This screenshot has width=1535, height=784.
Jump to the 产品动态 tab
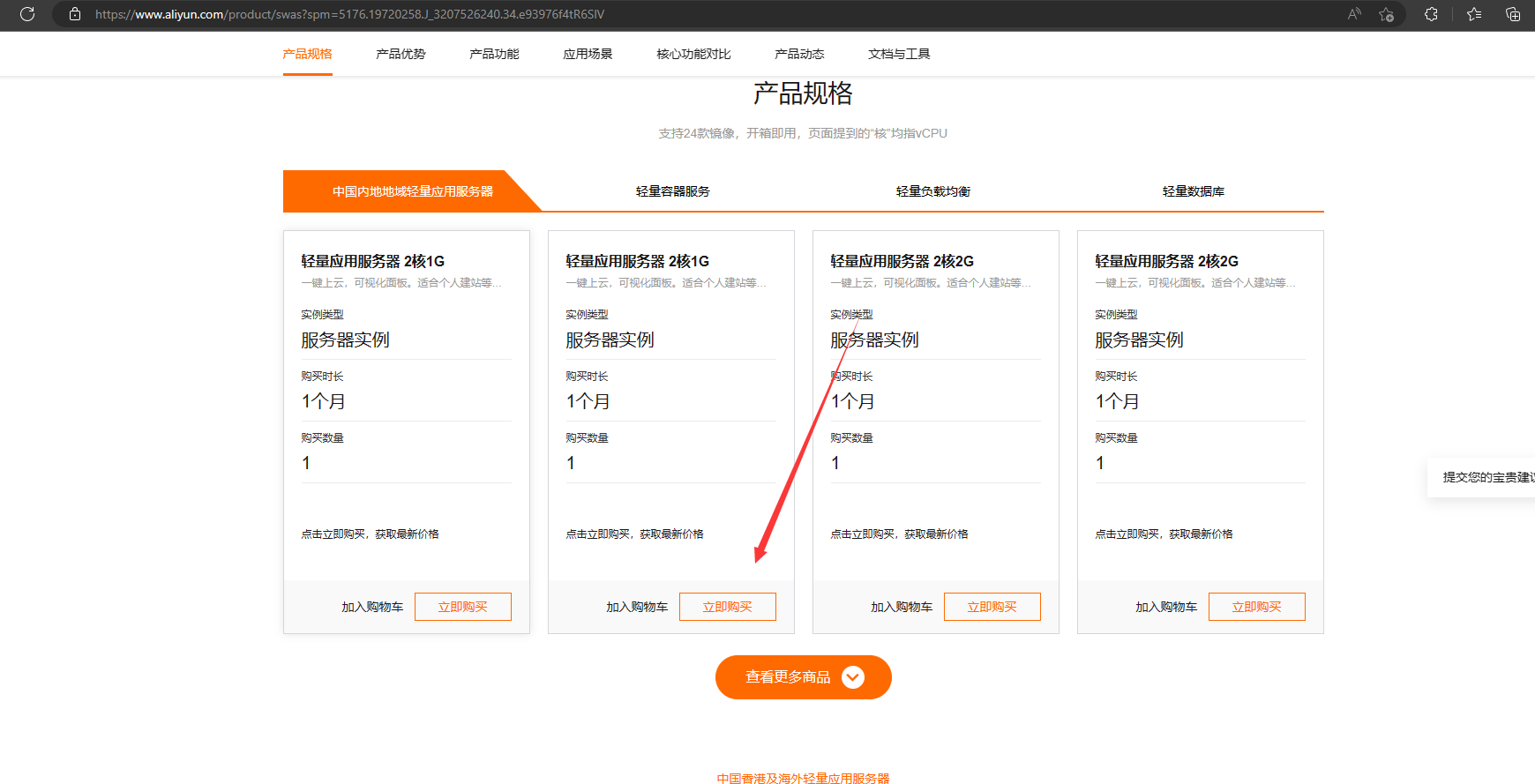tap(799, 54)
